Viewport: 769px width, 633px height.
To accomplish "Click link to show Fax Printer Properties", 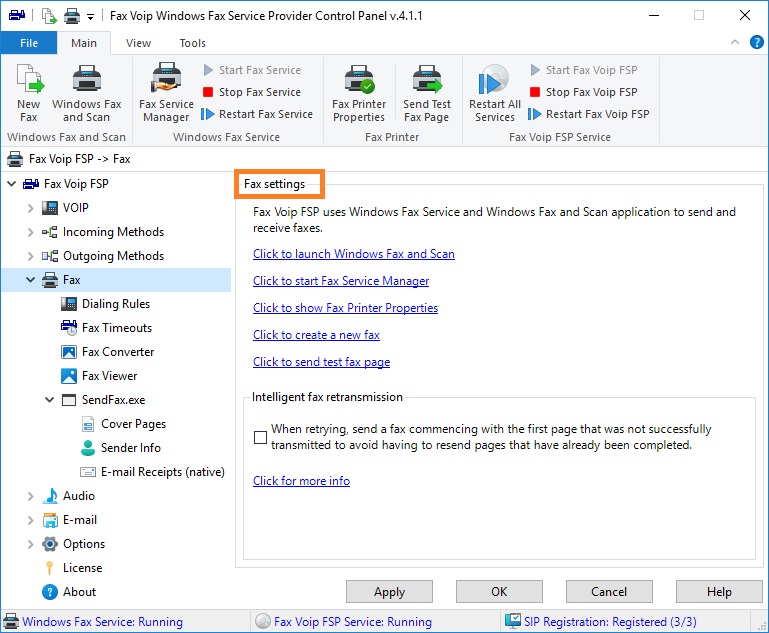I will pos(345,308).
